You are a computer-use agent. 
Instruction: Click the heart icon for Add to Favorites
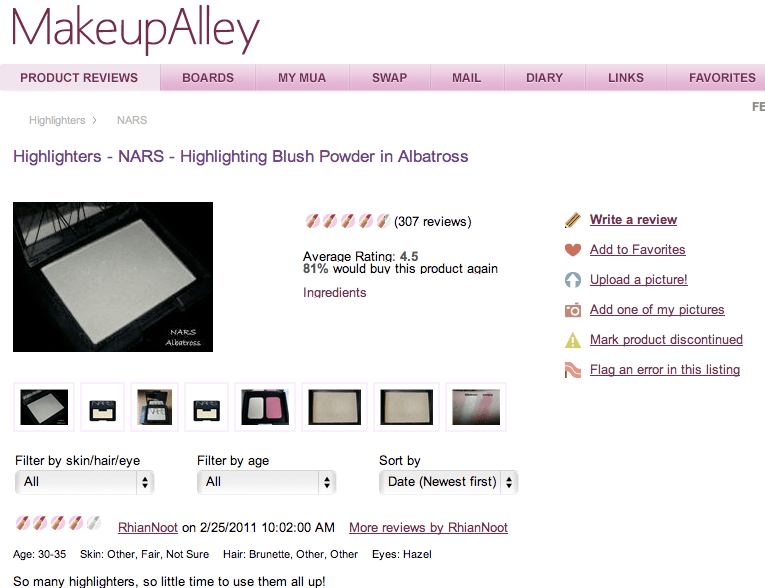(x=573, y=250)
